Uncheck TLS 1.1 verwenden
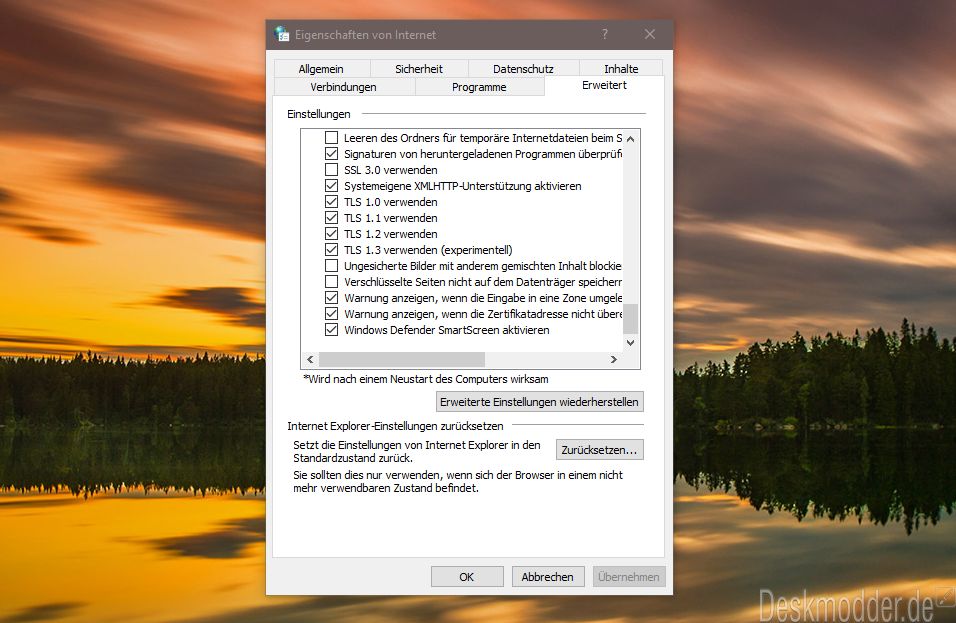 click(x=331, y=218)
